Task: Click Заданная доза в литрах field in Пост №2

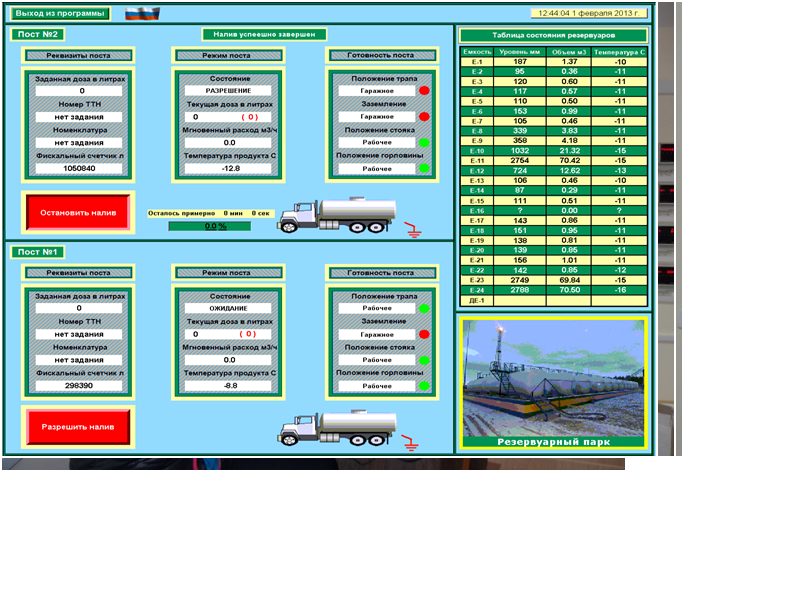Action: pos(80,91)
